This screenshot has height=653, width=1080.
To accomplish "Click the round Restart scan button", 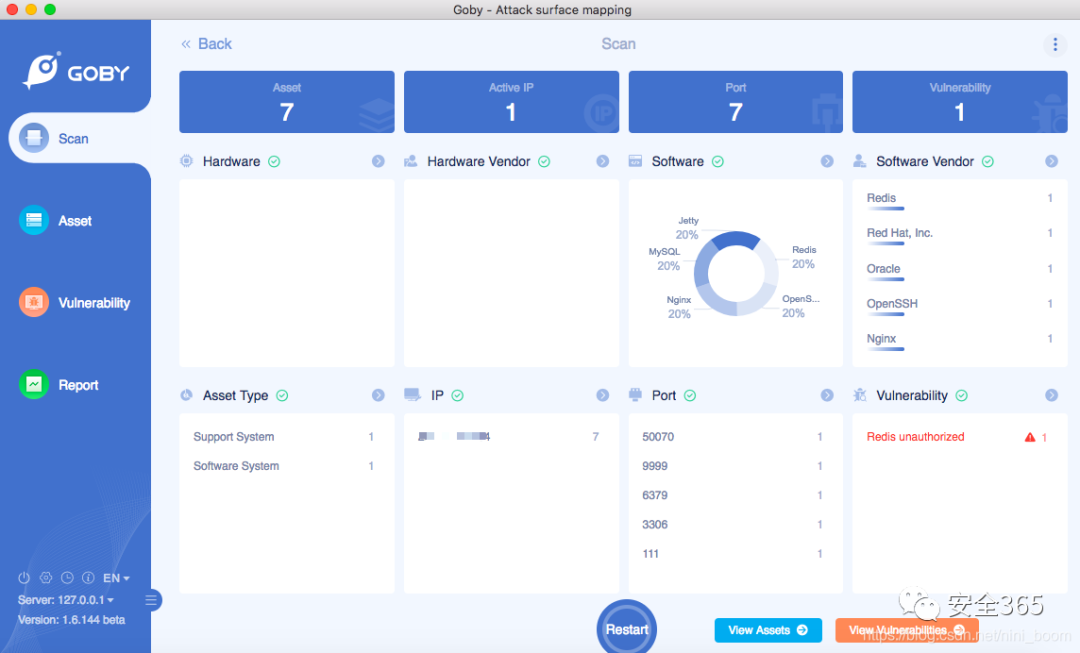I will (627, 628).
